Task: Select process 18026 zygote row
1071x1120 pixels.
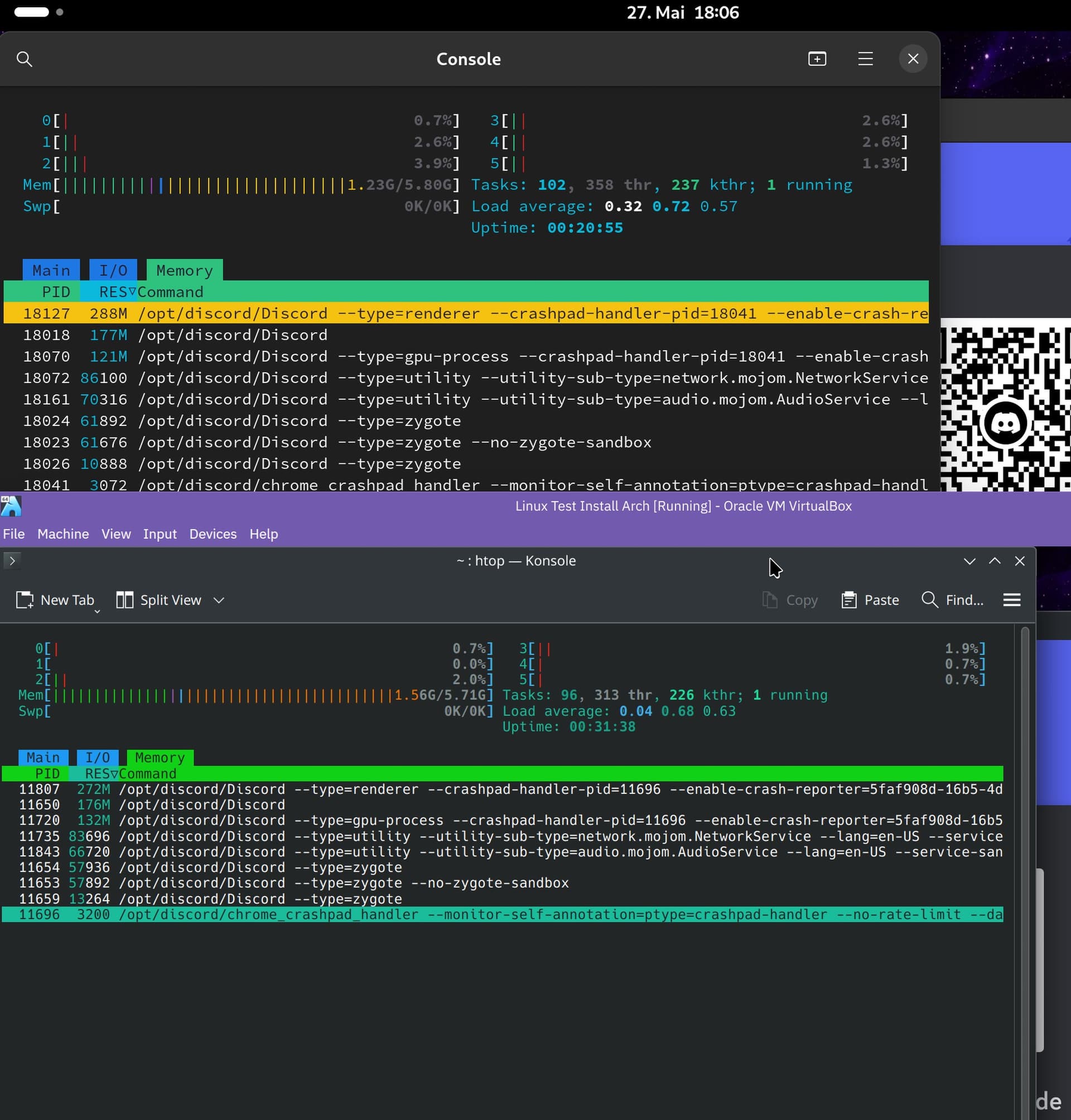Action: (466, 463)
